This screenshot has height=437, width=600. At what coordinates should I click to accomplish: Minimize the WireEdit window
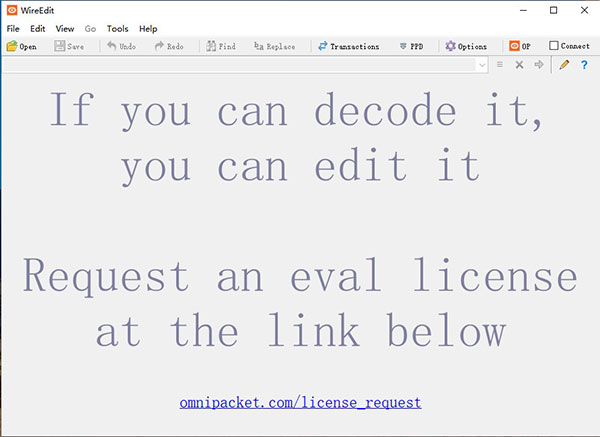click(523, 10)
